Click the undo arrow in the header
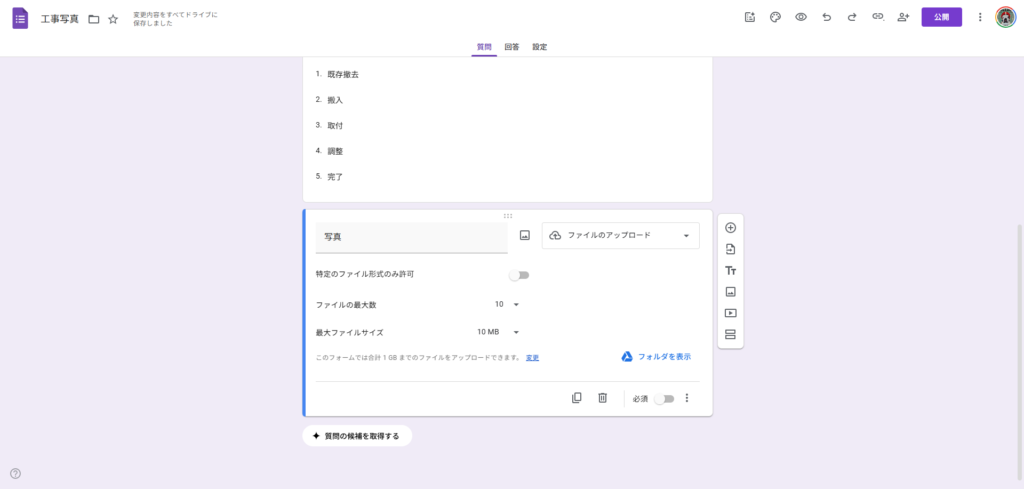The image size is (1024, 489). click(826, 17)
